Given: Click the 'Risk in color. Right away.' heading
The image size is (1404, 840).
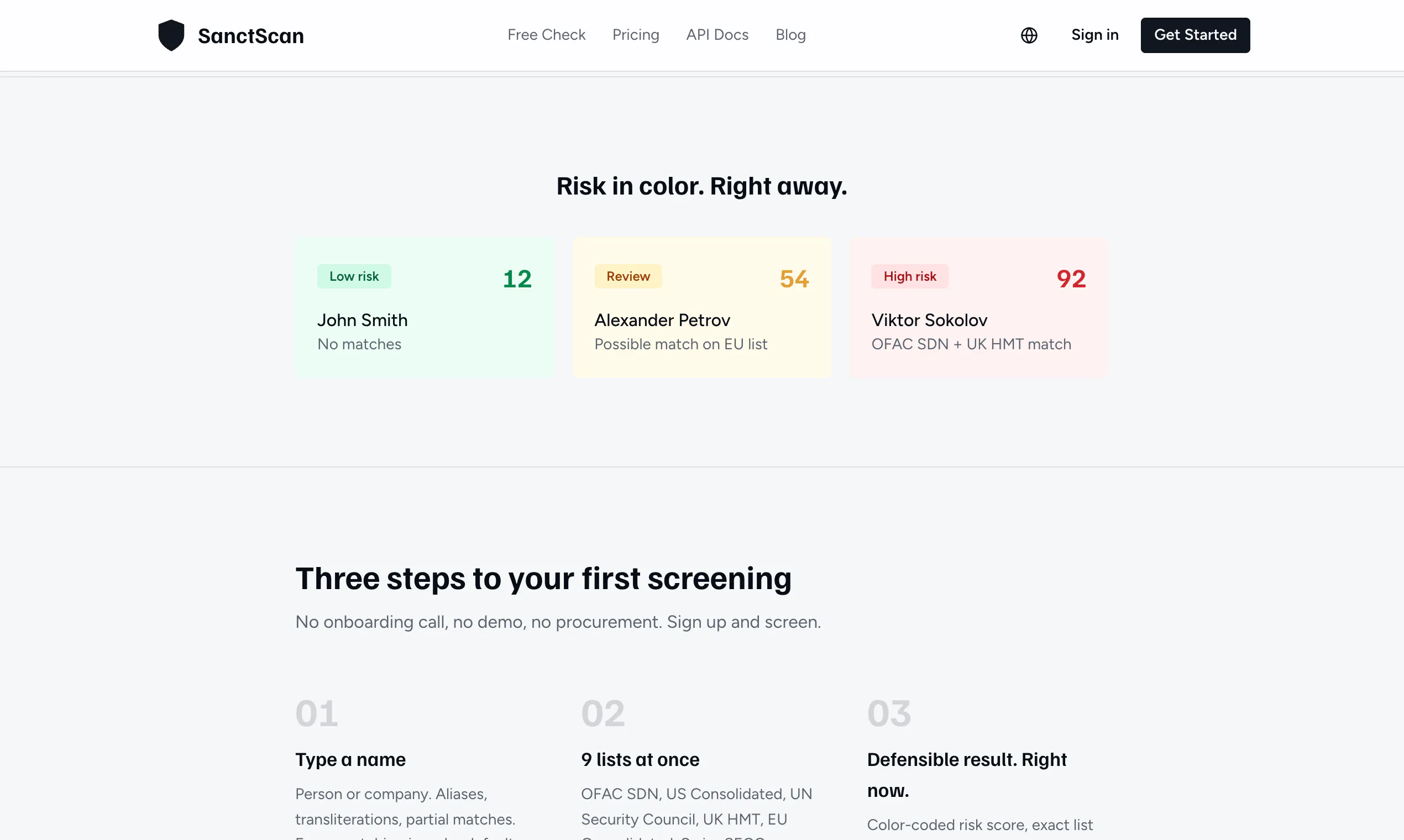Looking at the screenshot, I should click(702, 186).
